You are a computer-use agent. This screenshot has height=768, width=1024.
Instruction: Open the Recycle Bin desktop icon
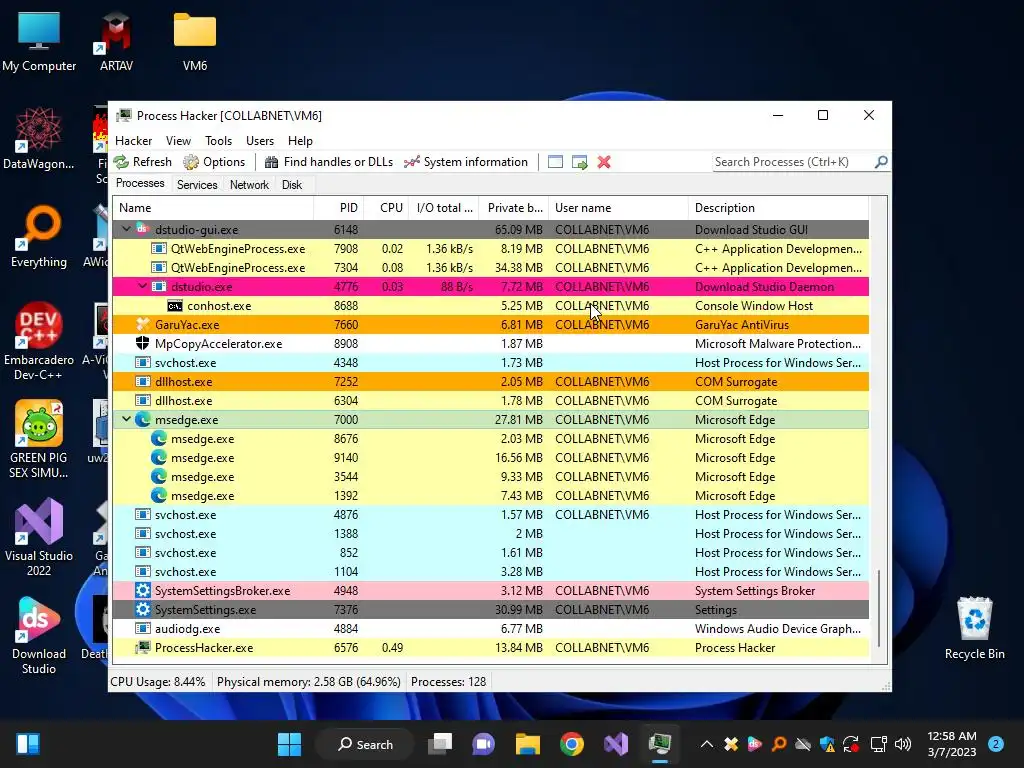click(974, 628)
